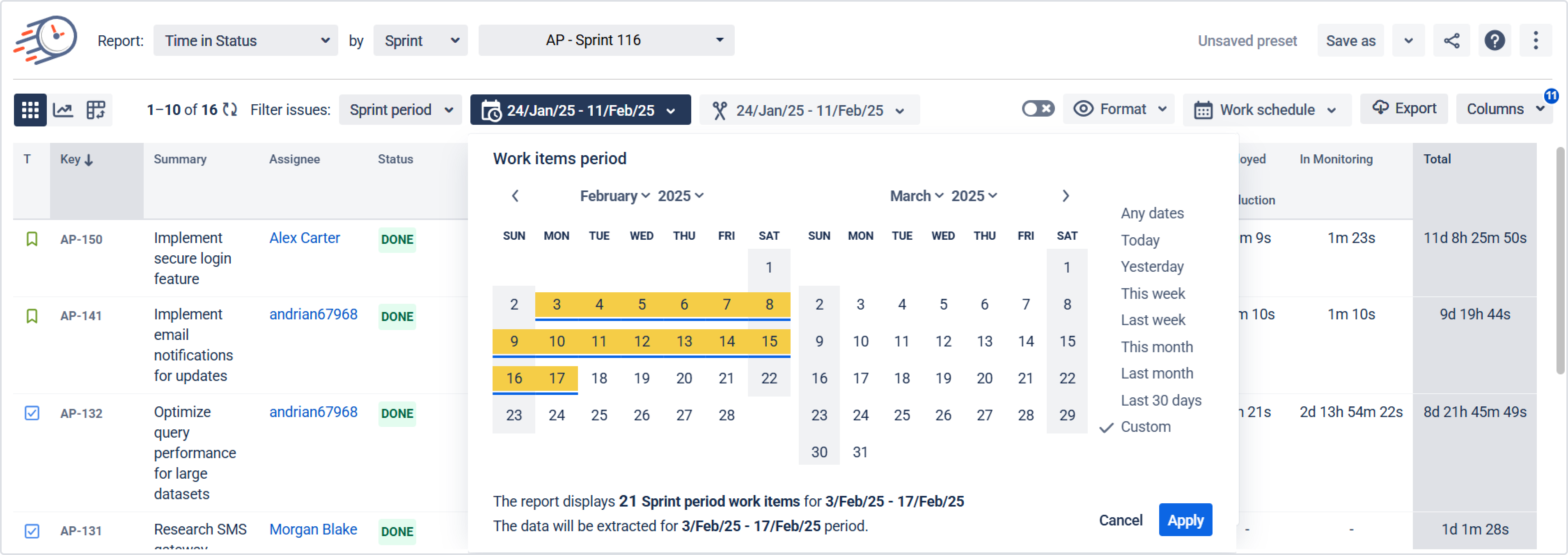Choose the This month preset
The height and width of the screenshot is (555, 1568).
[x=1157, y=347]
